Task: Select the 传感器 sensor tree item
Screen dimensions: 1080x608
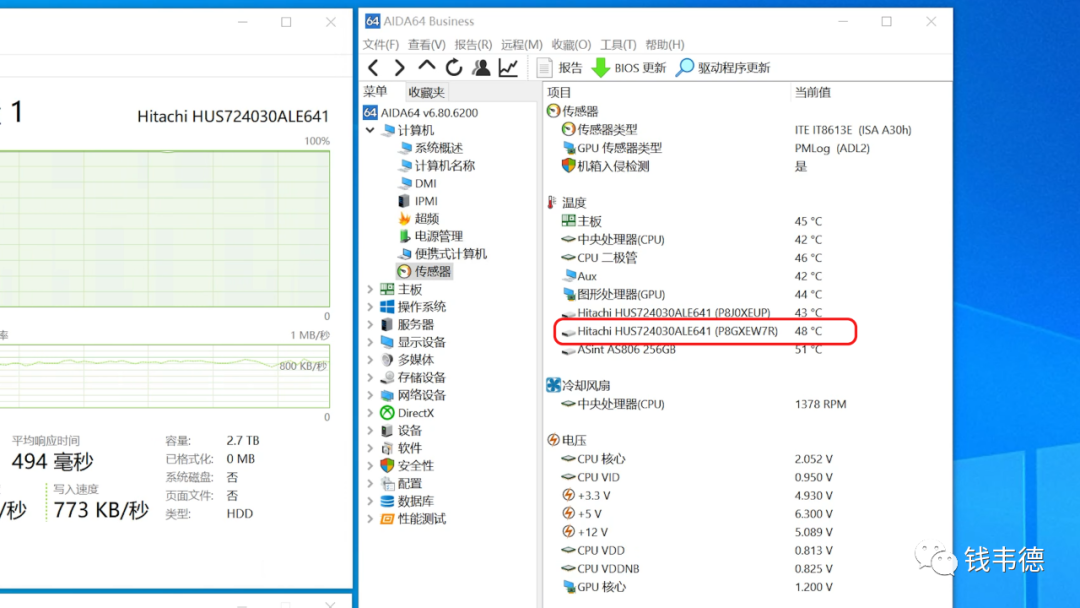Action: tap(424, 271)
